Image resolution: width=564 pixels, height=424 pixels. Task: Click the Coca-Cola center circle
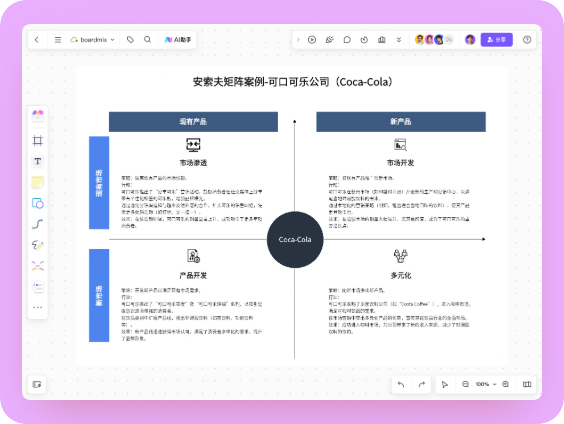pyautogui.click(x=295, y=240)
